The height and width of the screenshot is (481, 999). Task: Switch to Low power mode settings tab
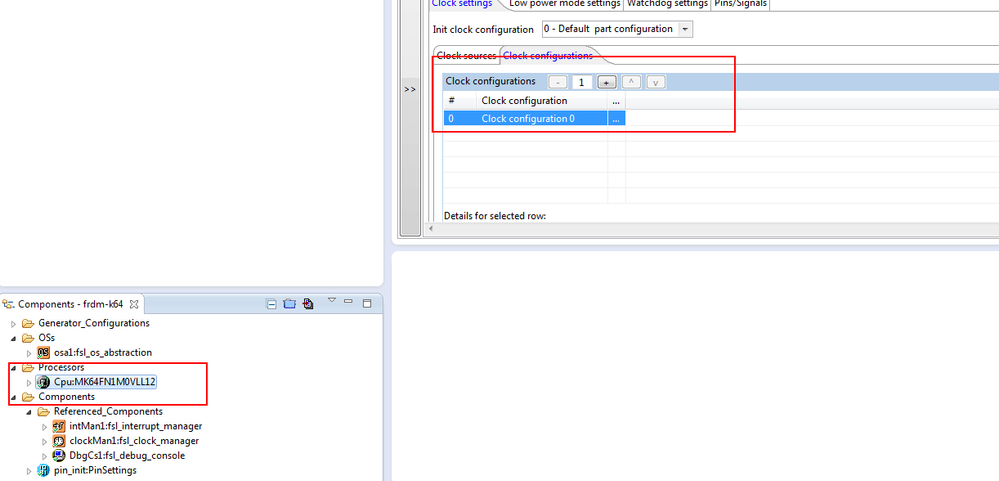pos(564,4)
